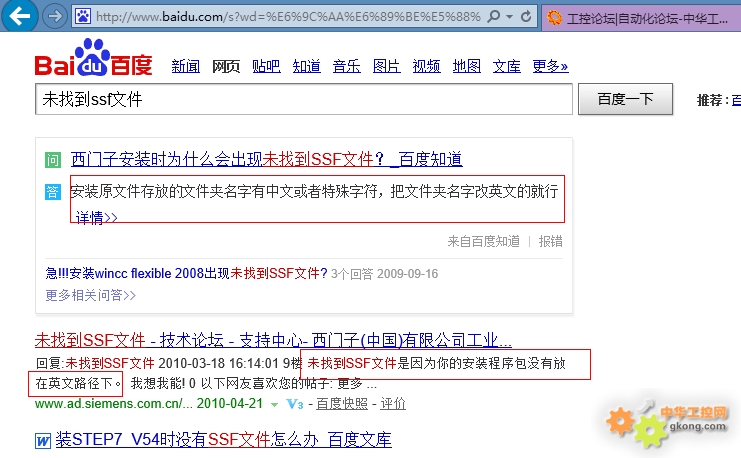
Task: Click the 评价 link
Action: pyautogui.click(x=393, y=404)
